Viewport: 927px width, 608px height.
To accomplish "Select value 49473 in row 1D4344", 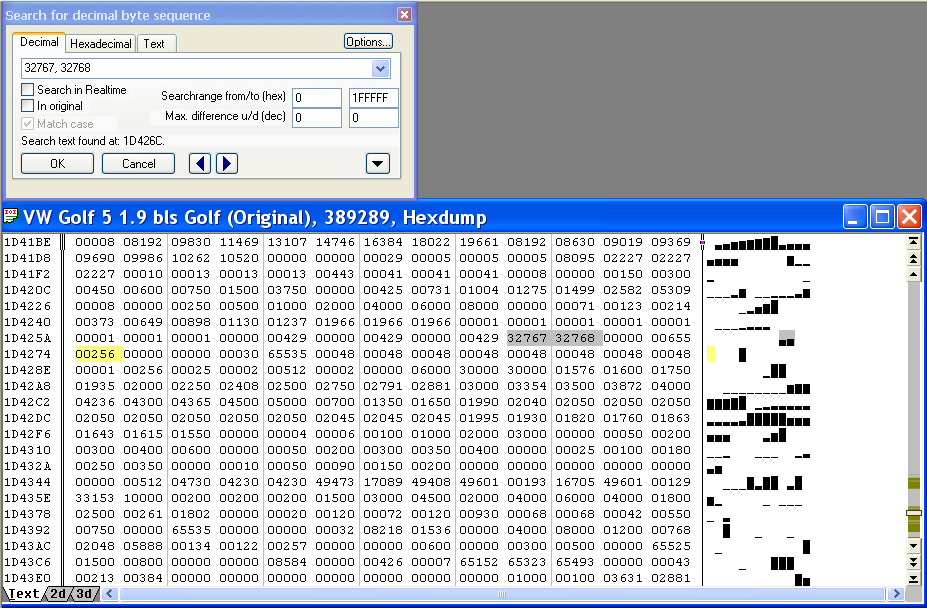I will click(335, 482).
